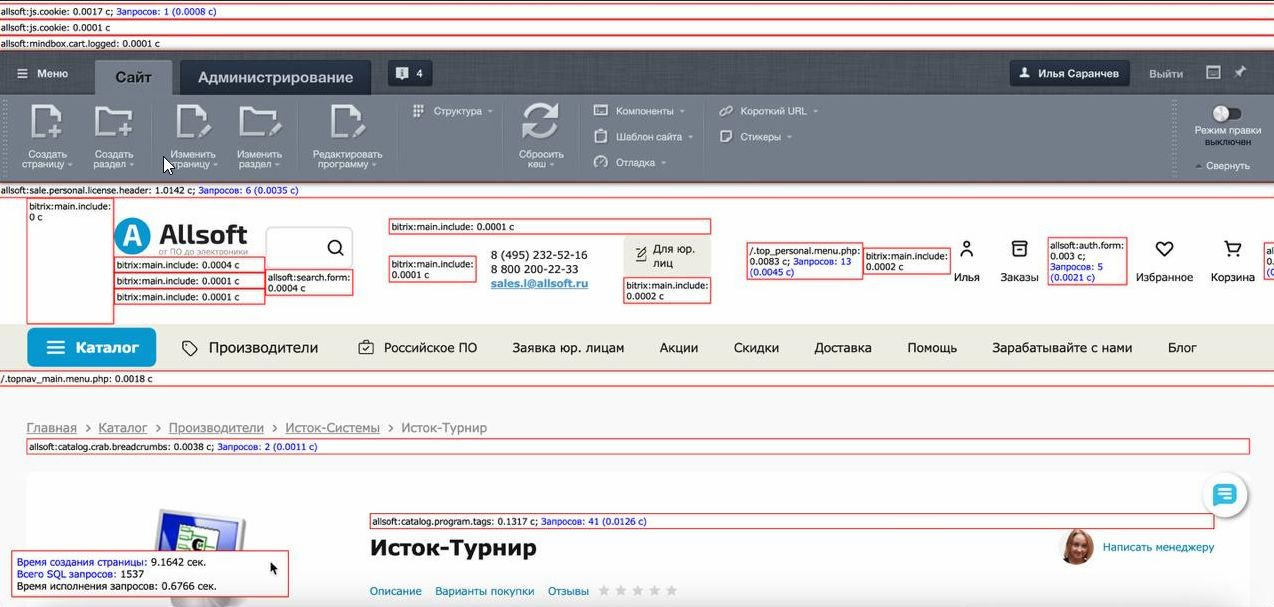Click the product rating stars
This screenshot has height=607, width=1274.
638,591
